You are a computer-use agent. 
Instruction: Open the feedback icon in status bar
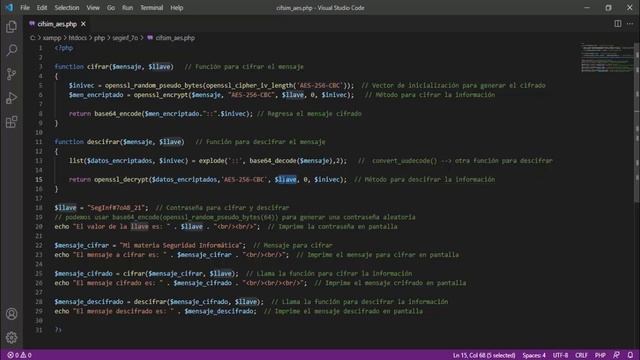pos(616,355)
